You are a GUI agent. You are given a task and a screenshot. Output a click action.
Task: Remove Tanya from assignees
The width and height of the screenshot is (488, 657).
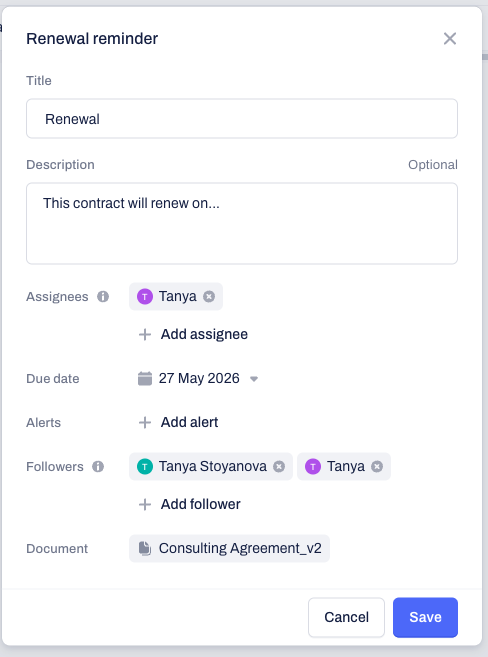tap(209, 297)
